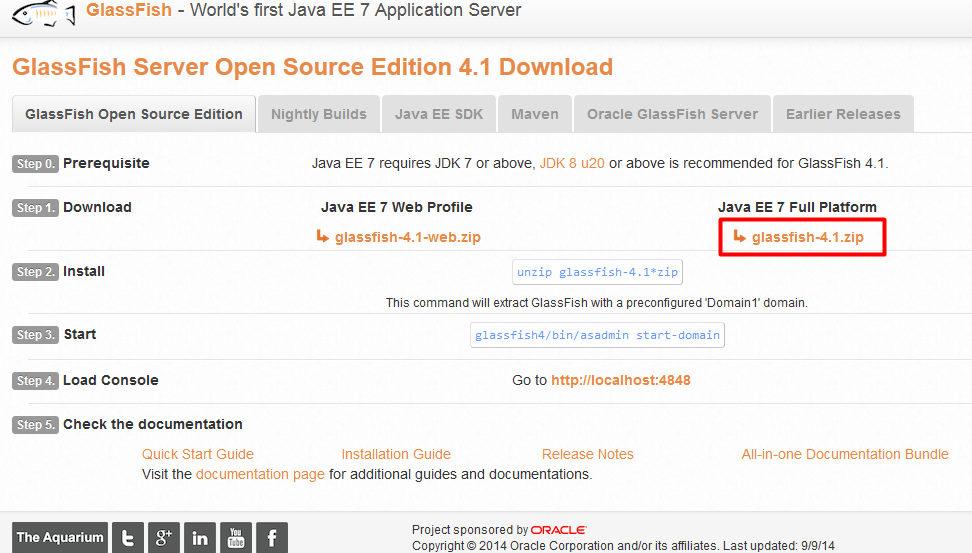Switch to the Earlier Releases tab
This screenshot has height=553, width=972.
(x=843, y=114)
